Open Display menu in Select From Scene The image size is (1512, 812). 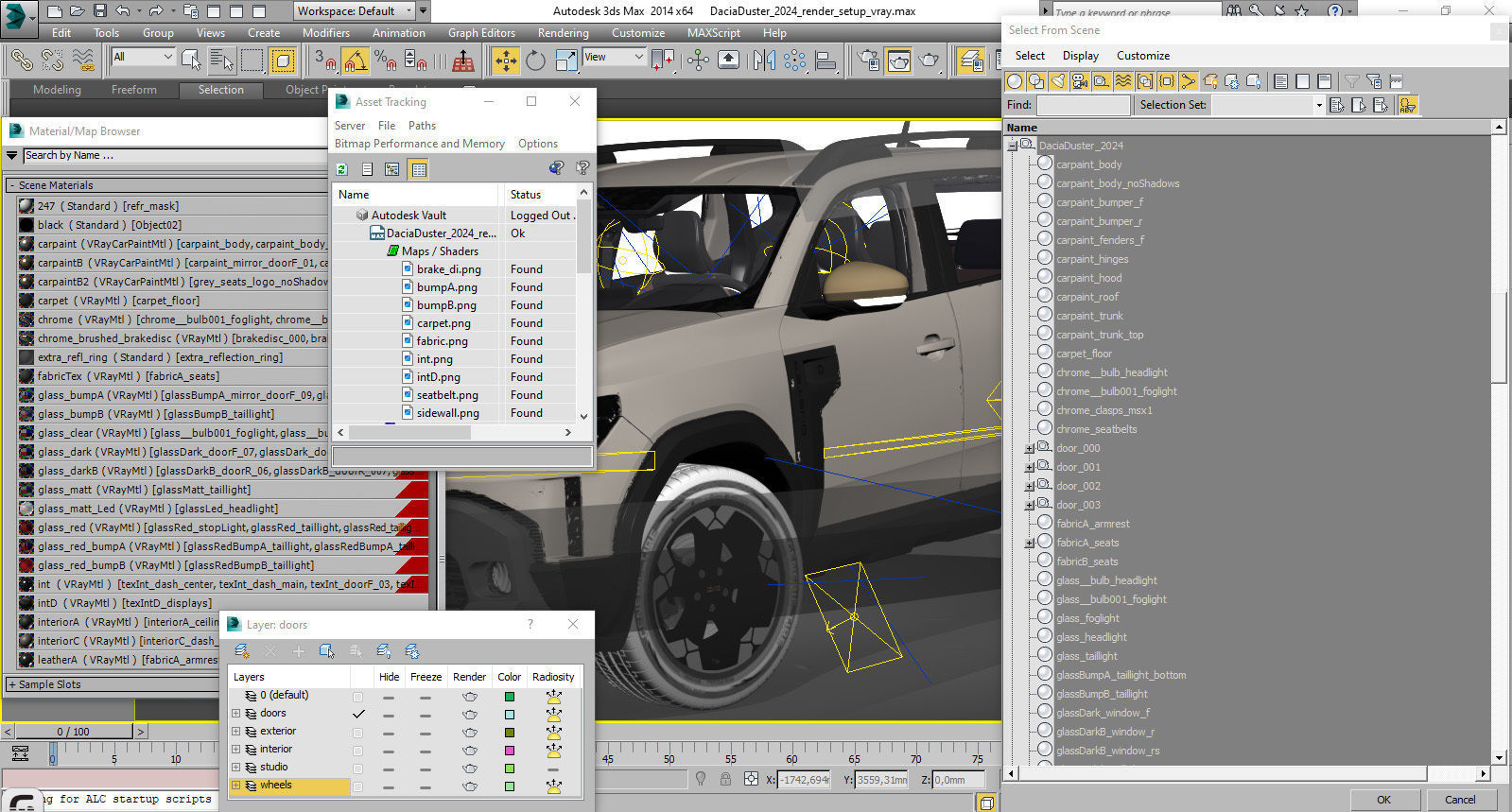[1081, 56]
